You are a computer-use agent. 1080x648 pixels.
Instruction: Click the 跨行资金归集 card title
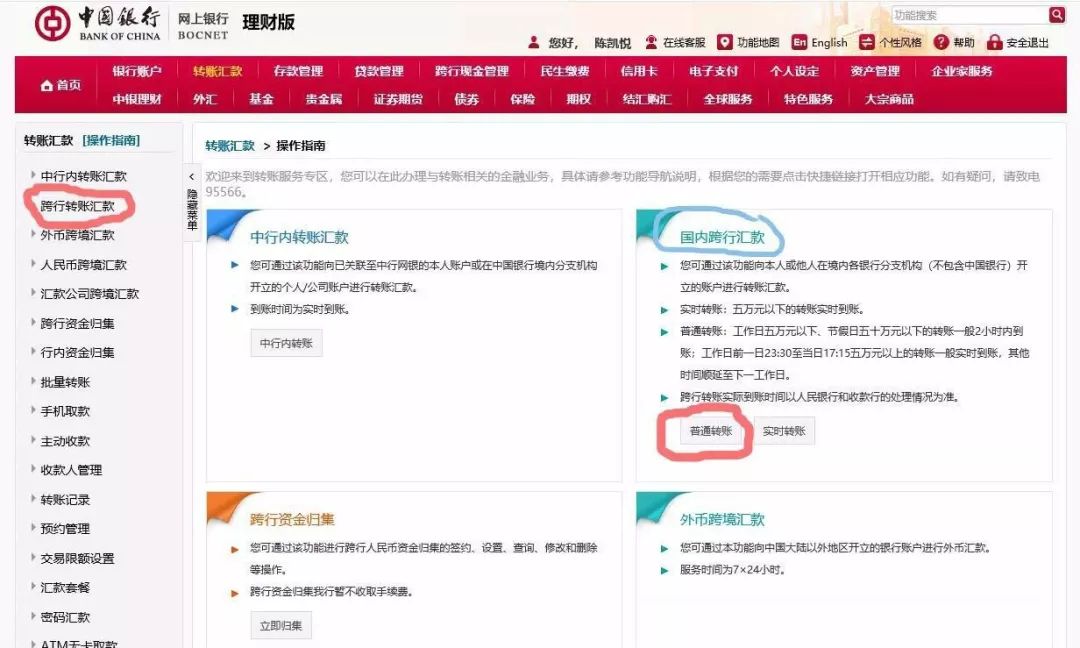point(292,520)
